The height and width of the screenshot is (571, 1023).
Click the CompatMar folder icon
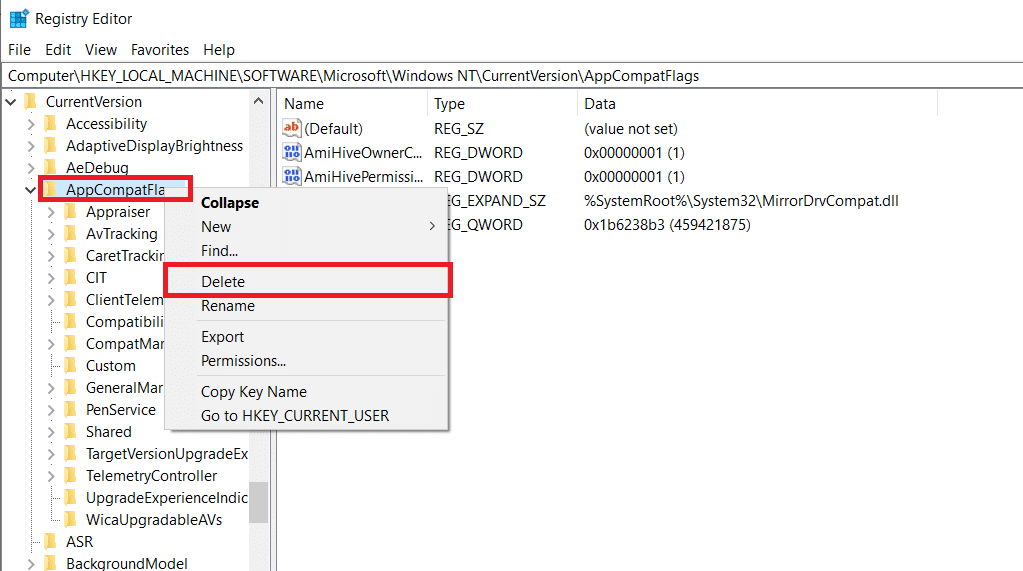(70, 343)
